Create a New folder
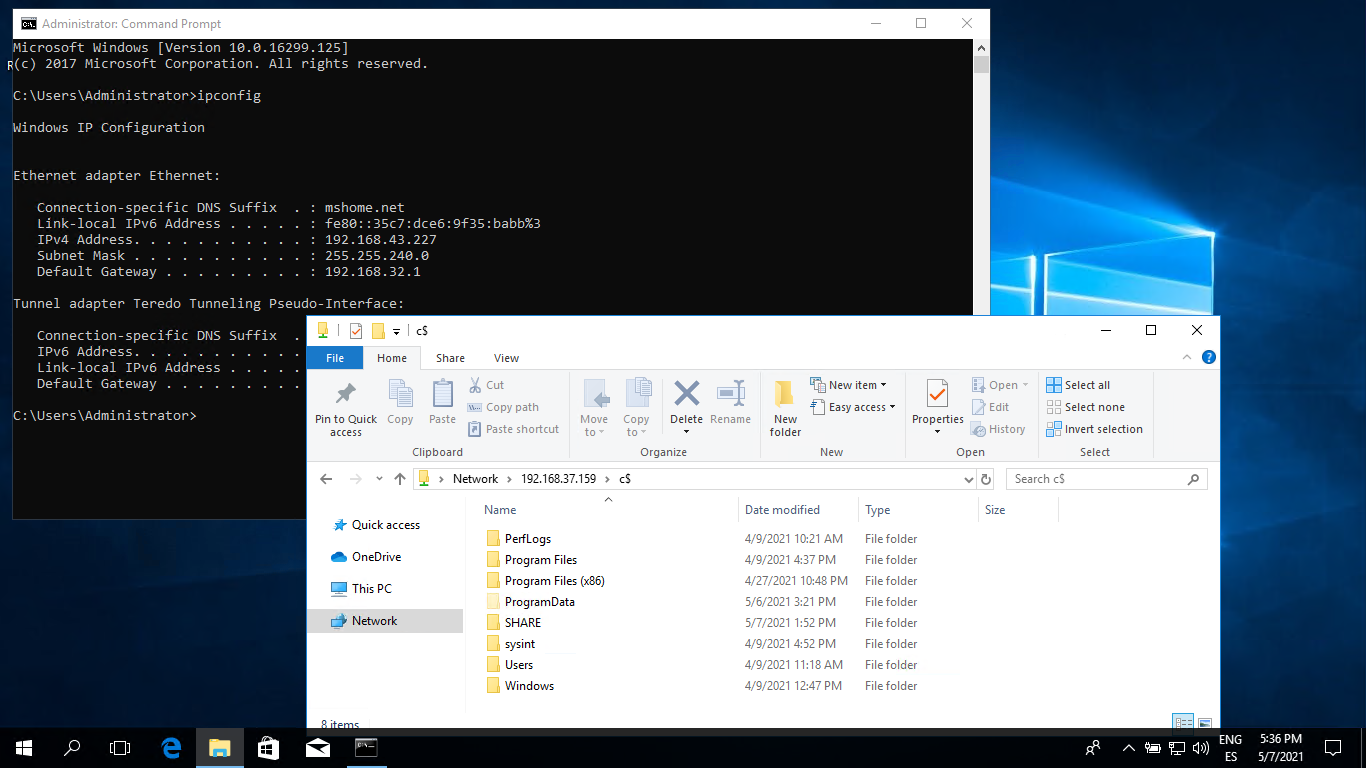Screen dimensions: 1366x768 click(x=785, y=408)
